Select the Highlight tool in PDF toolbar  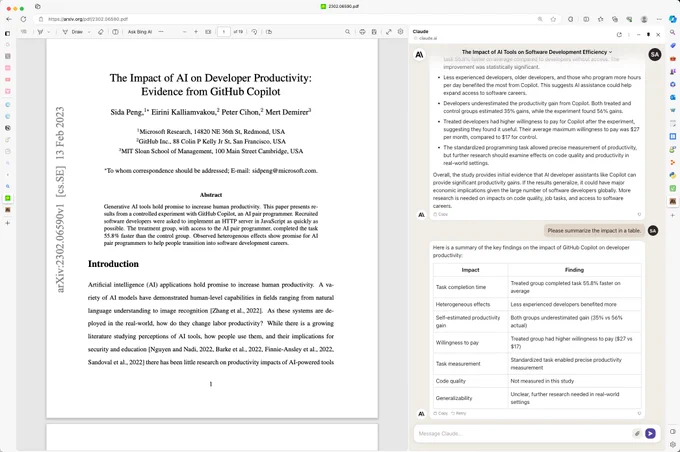click(40, 32)
